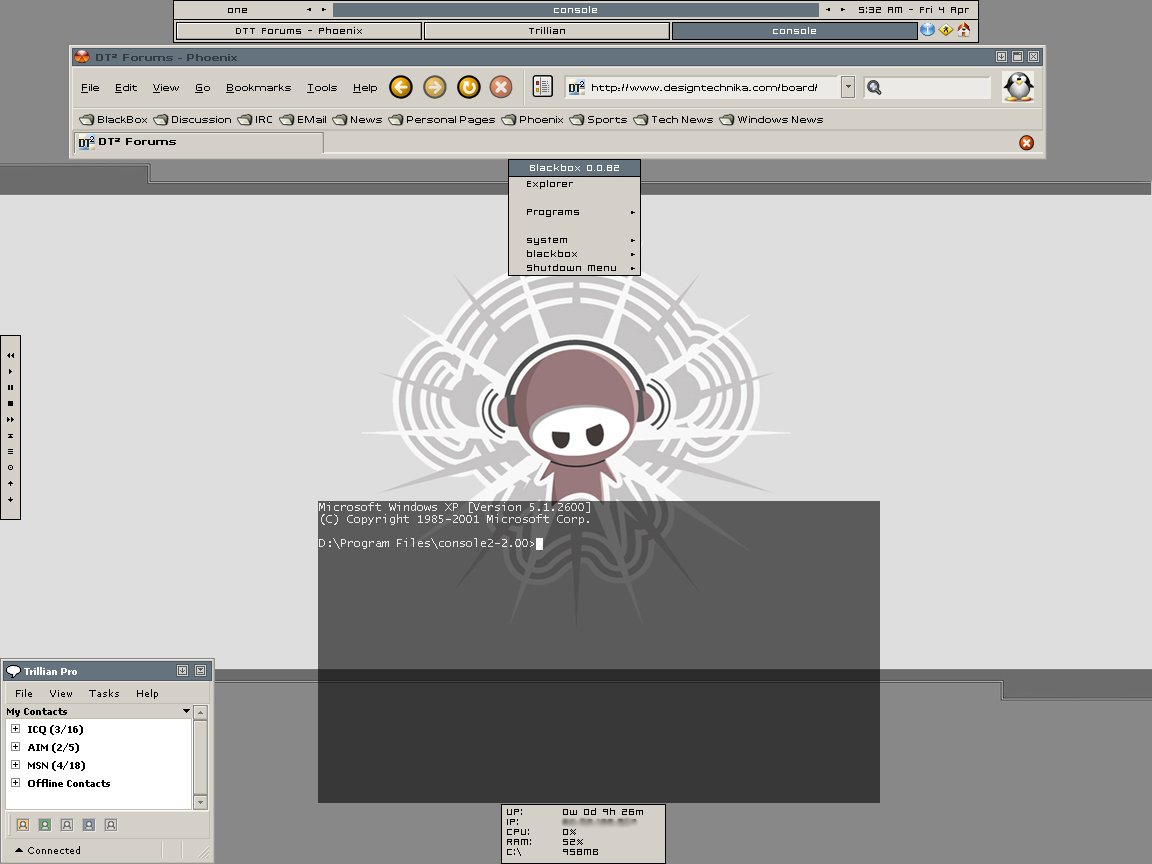1152x864 pixels.
Task: Click the blue info tray icon
Action: point(927,29)
